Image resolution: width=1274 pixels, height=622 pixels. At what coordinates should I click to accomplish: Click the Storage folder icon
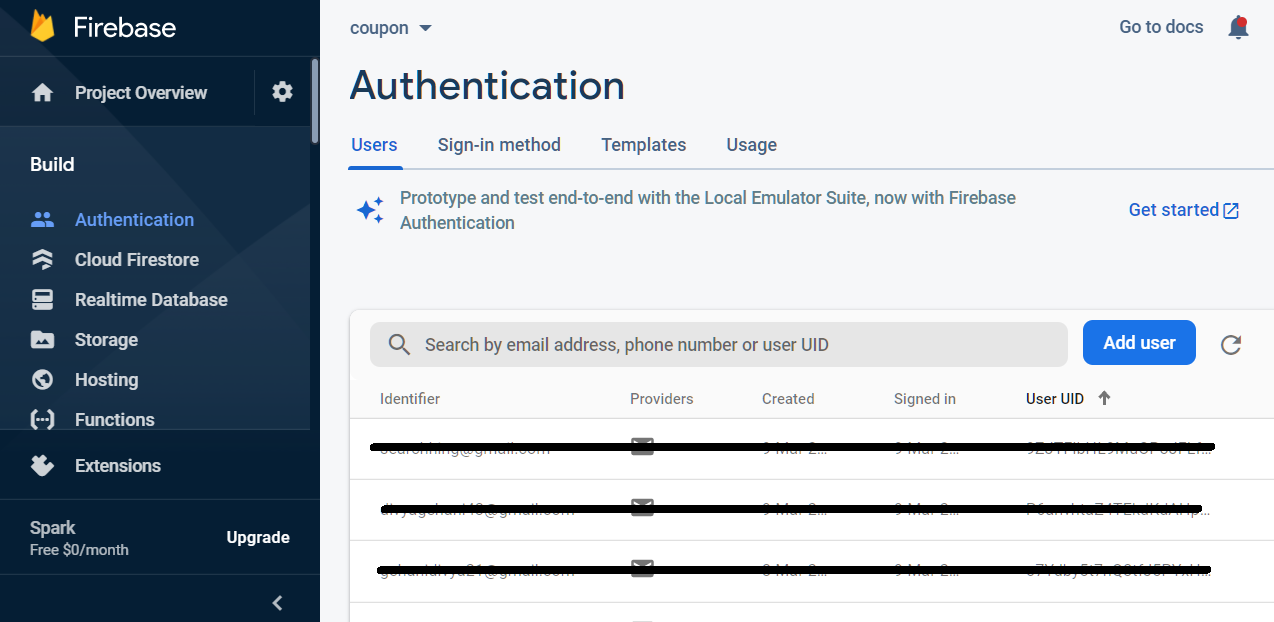click(x=42, y=340)
